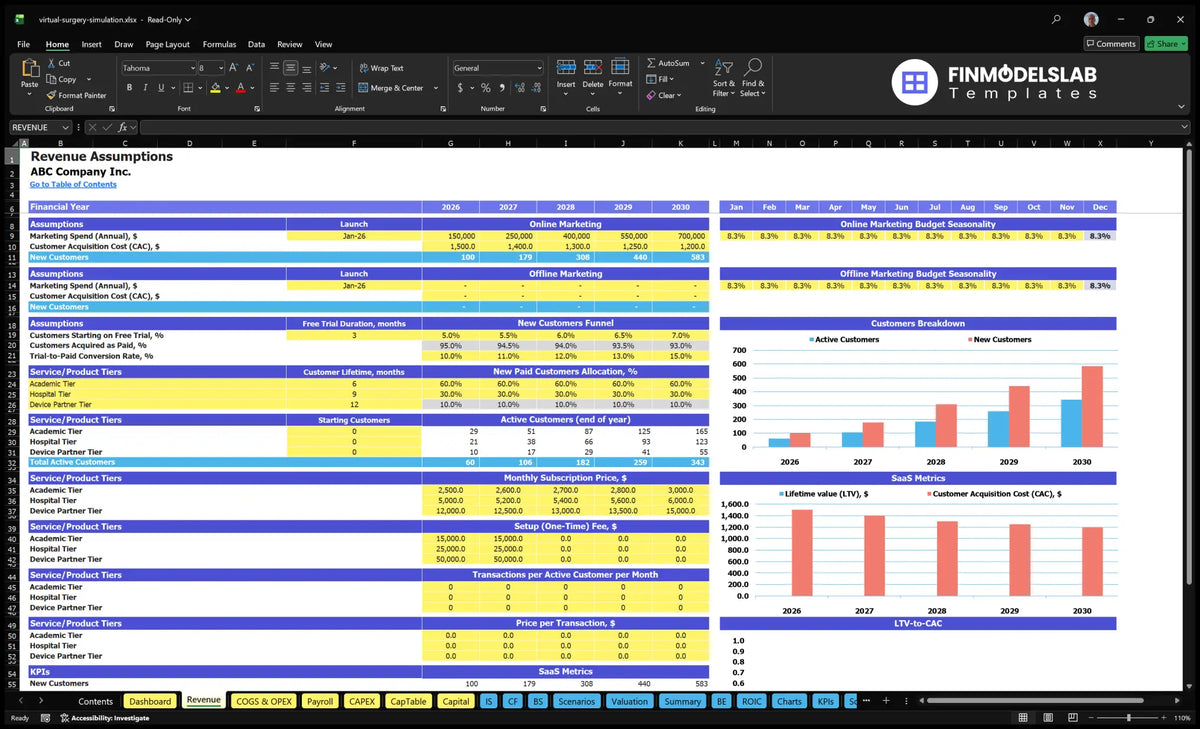Apply red font color A
The image size is (1200, 729).
(240, 88)
